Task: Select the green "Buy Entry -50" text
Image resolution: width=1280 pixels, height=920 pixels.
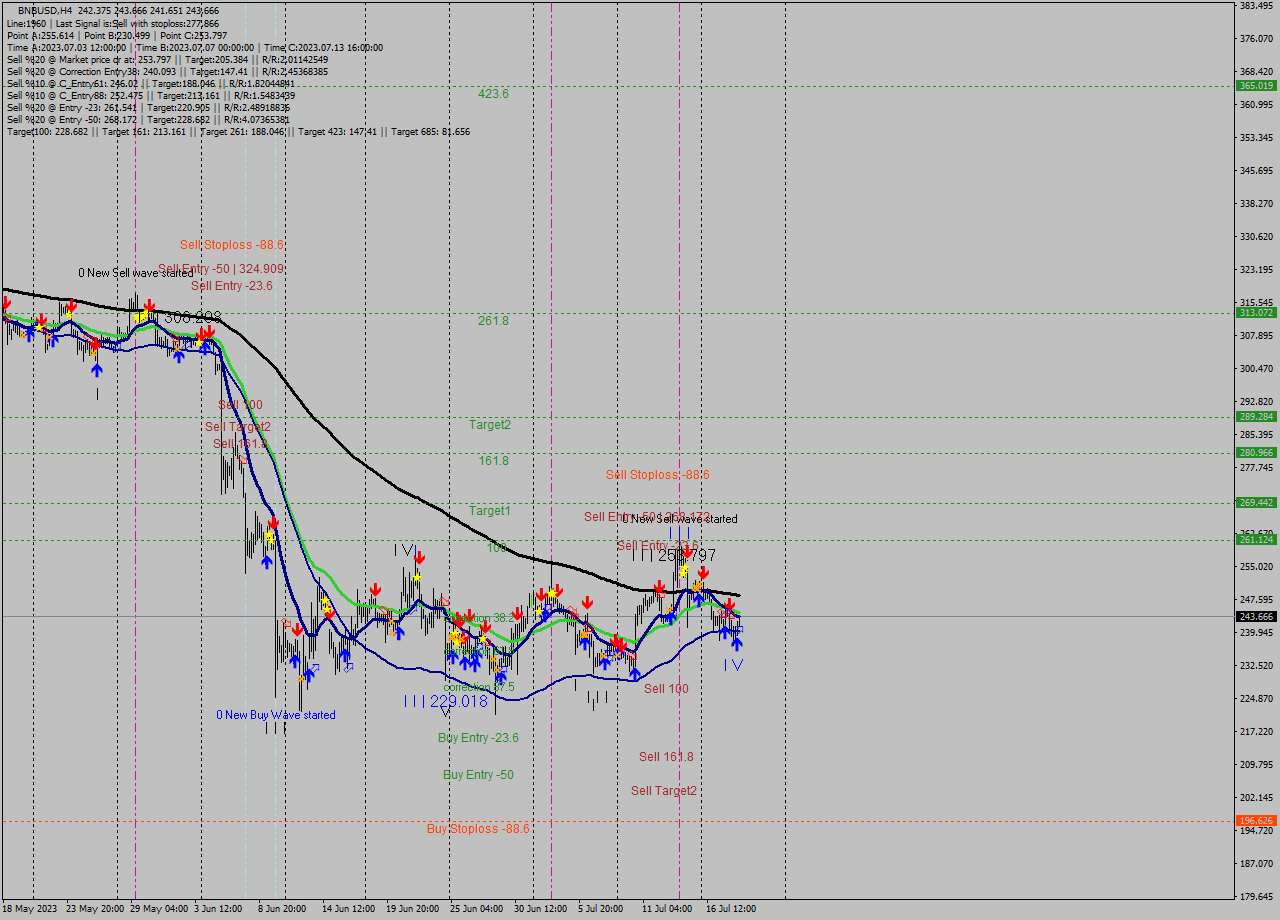Action: [x=477, y=775]
